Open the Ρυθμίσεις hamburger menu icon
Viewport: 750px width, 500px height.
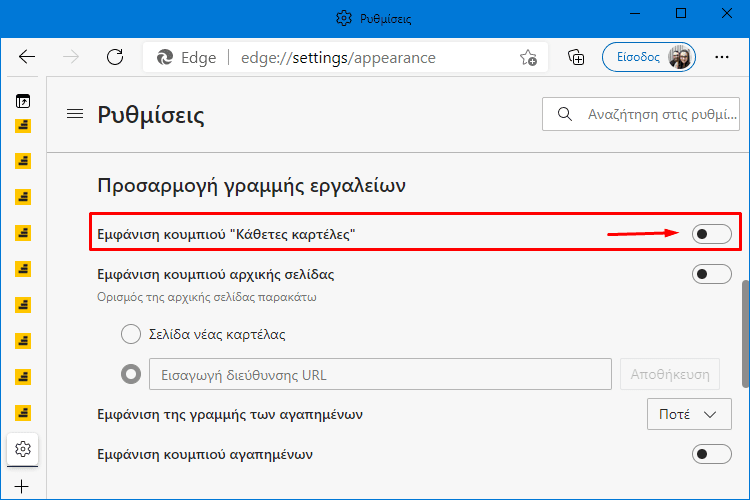tap(75, 114)
